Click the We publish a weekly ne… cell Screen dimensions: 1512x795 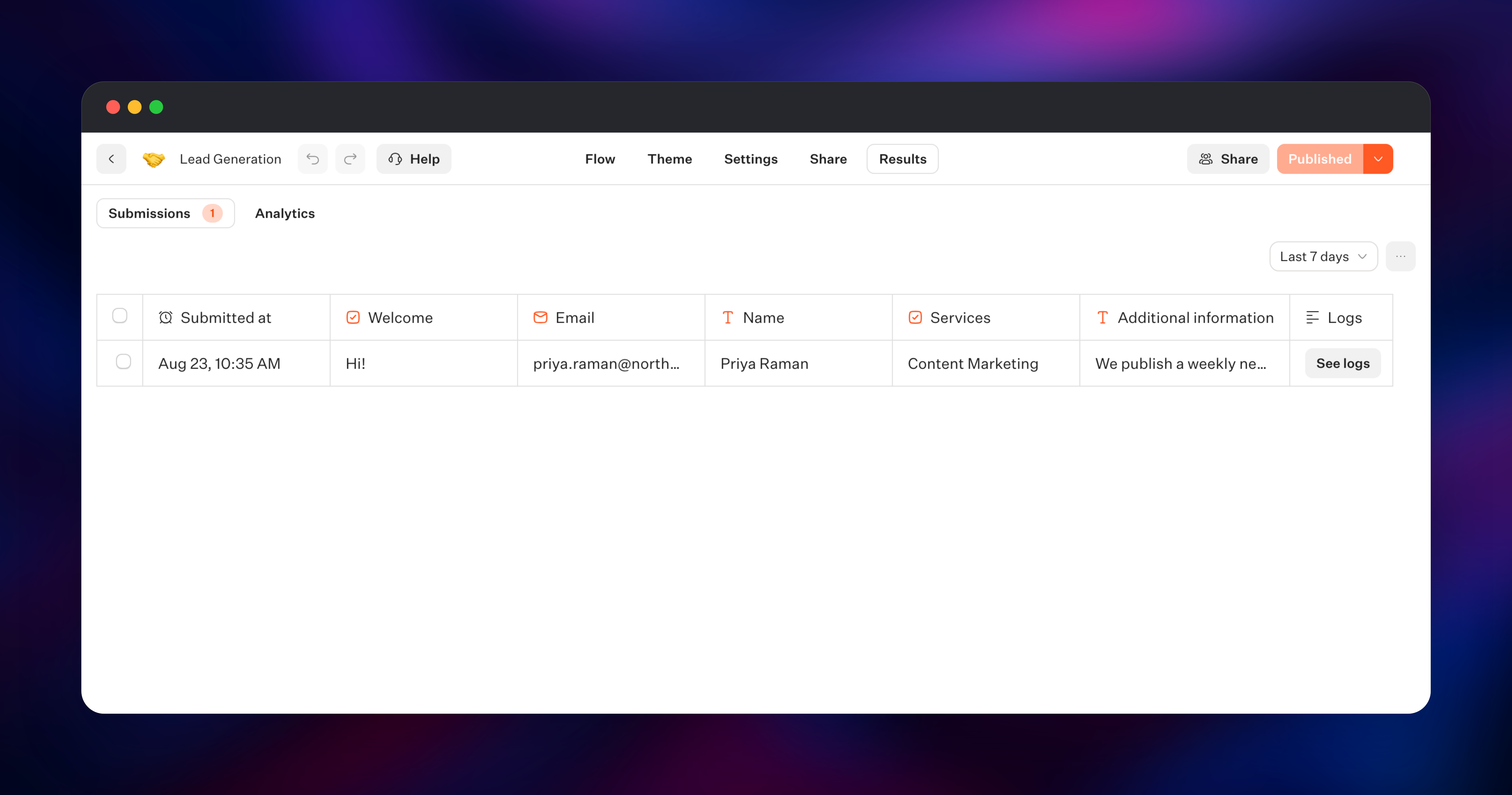1185,363
